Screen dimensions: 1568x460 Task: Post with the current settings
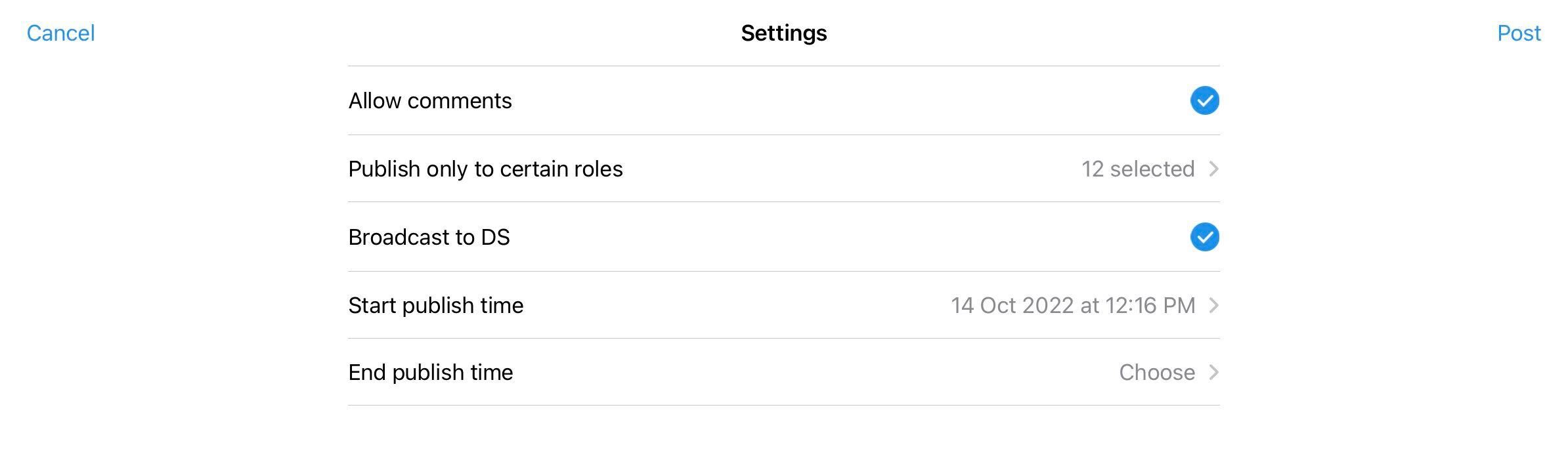pyautogui.click(x=1519, y=33)
